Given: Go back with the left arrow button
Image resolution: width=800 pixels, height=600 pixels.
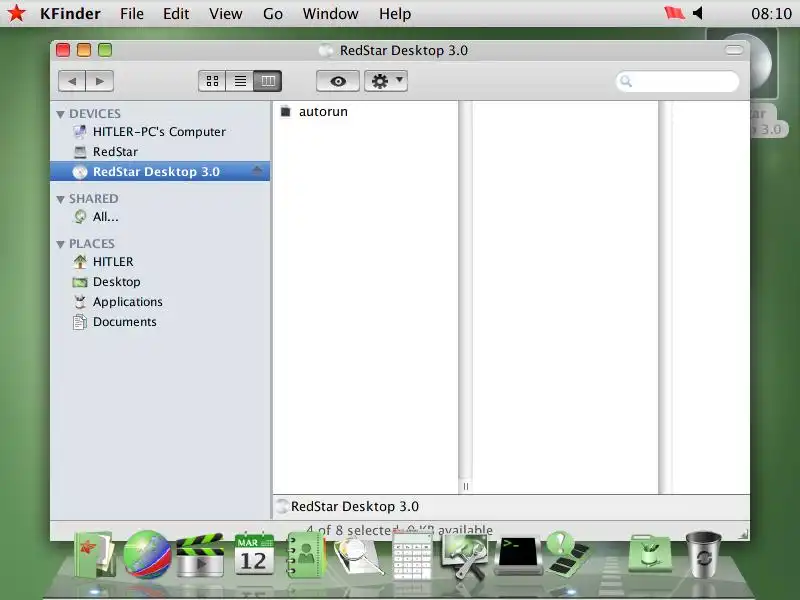Looking at the screenshot, I should point(72,81).
